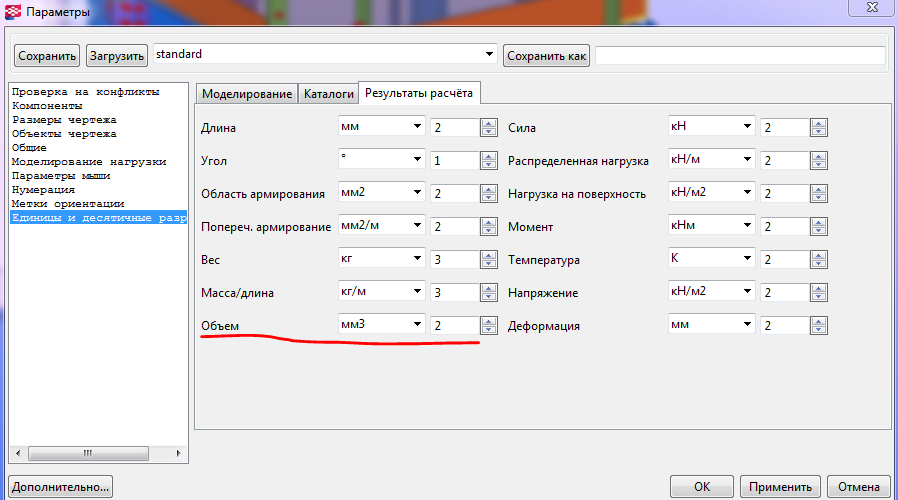Open the Сила unit dropdown
This screenshot has height=500, width=898.
pyautogui.click(x=712, y=126)
